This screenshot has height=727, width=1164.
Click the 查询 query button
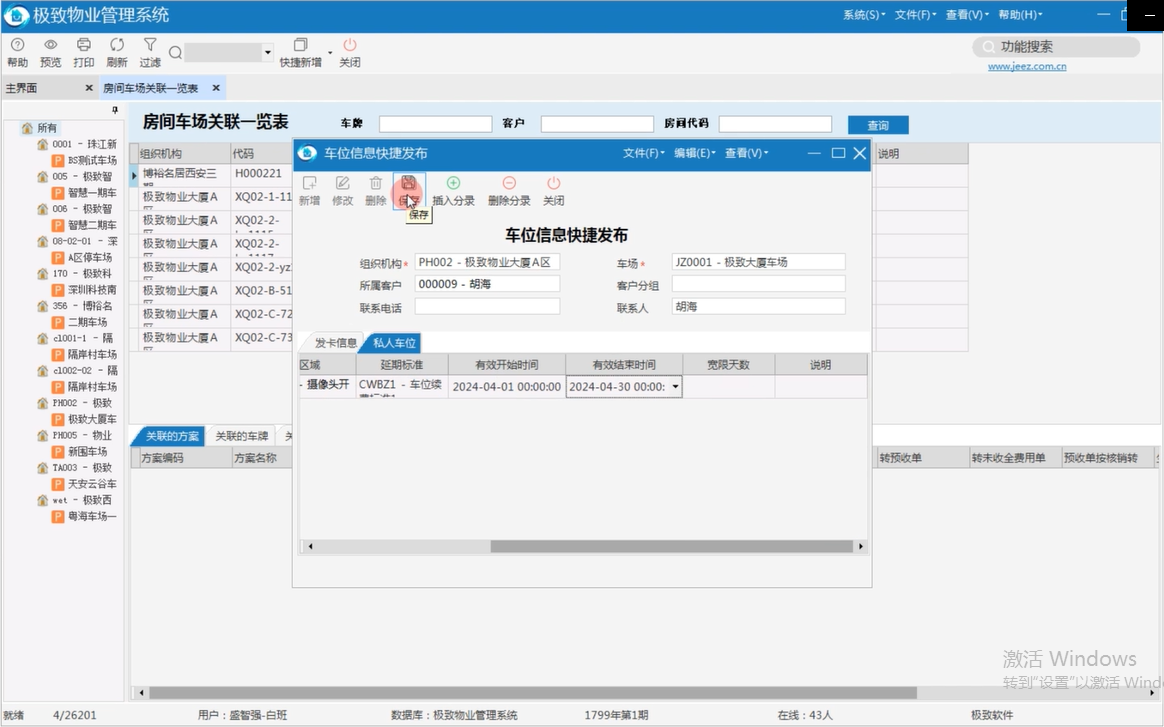pyautogui.click(x=878, y=125)
